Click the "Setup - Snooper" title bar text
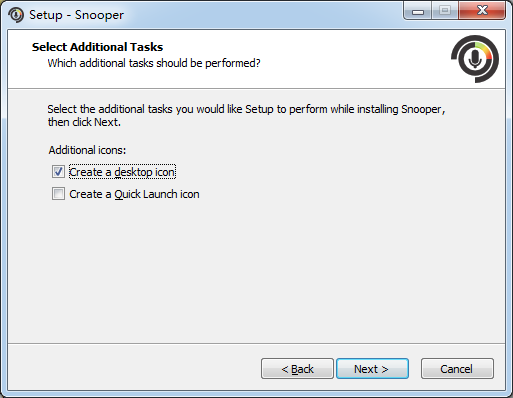 pyautogui.click(x=76, y=15)
